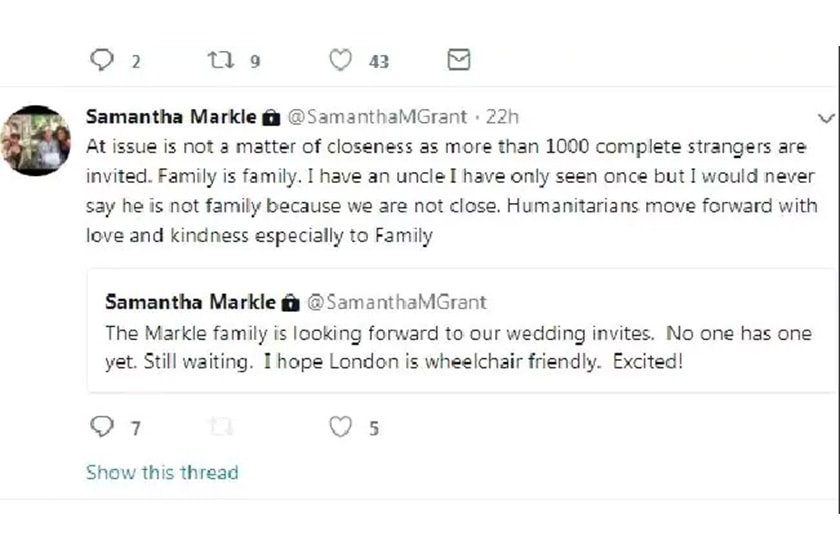The height and width of the screenshot is (560, 840).
Task: Send top tweet via direct message envelope
Action: [458, 60]
